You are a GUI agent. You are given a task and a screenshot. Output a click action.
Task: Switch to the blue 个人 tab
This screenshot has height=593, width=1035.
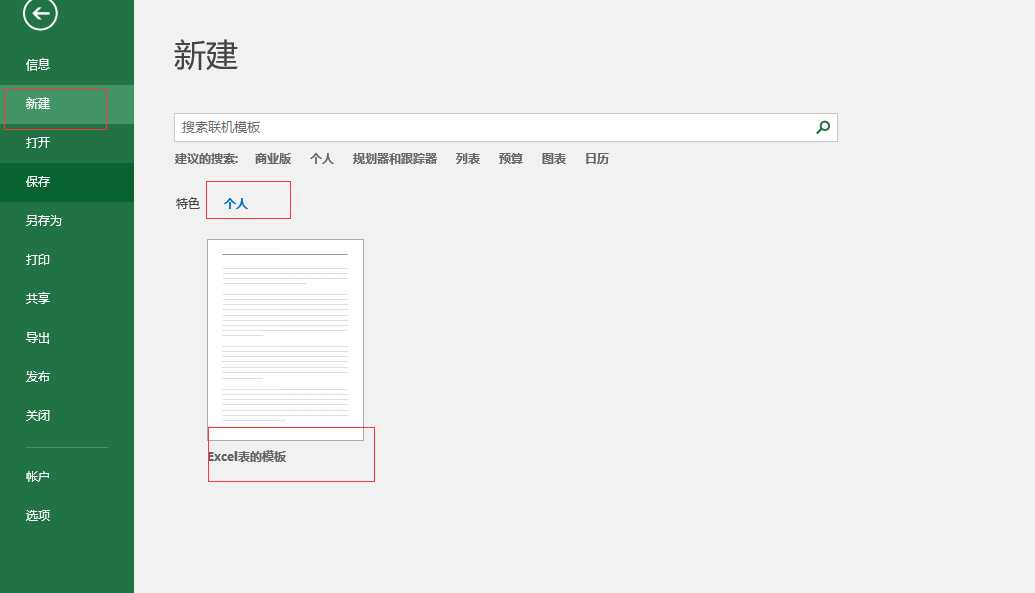tap(236, 203)
